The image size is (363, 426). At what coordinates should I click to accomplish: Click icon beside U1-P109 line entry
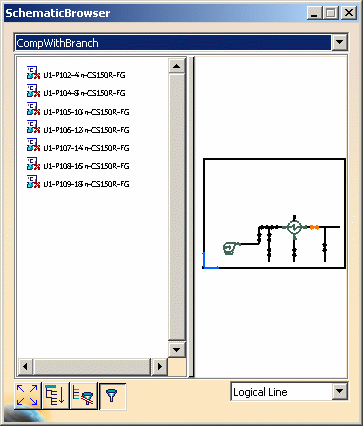click(33, 181)
